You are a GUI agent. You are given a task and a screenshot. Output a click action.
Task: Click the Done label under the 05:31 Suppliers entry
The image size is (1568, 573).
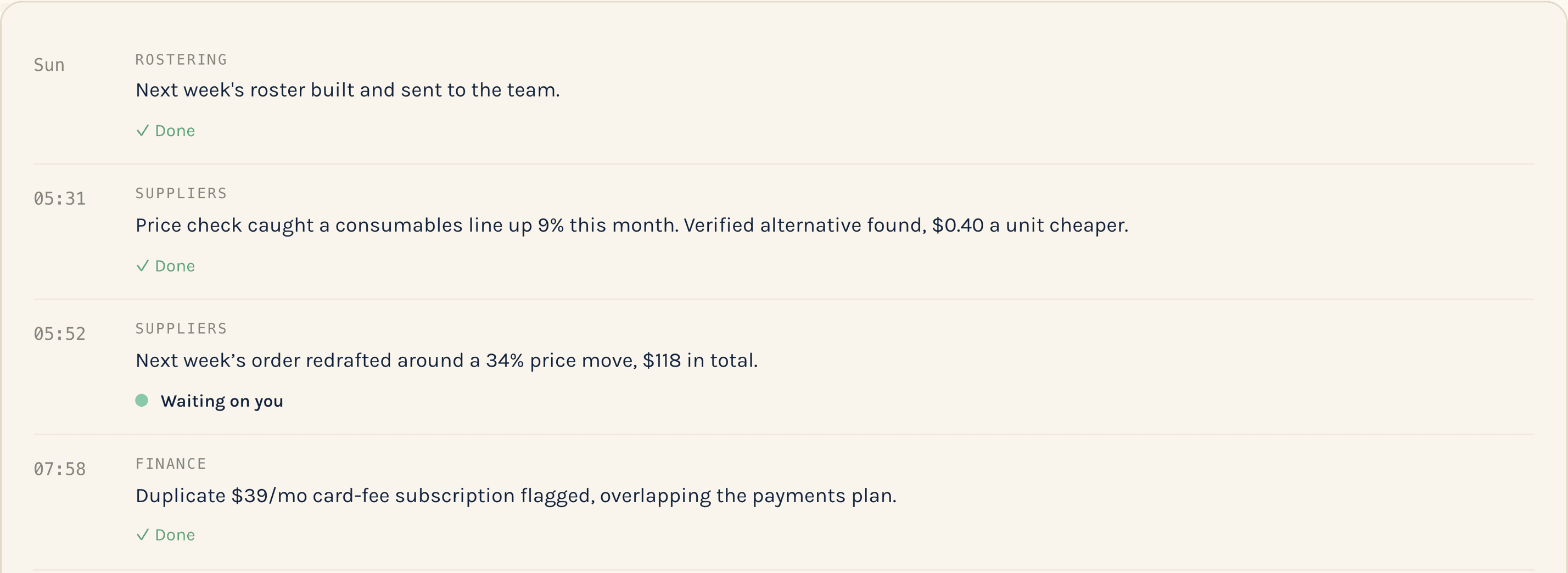pos(175,266)
